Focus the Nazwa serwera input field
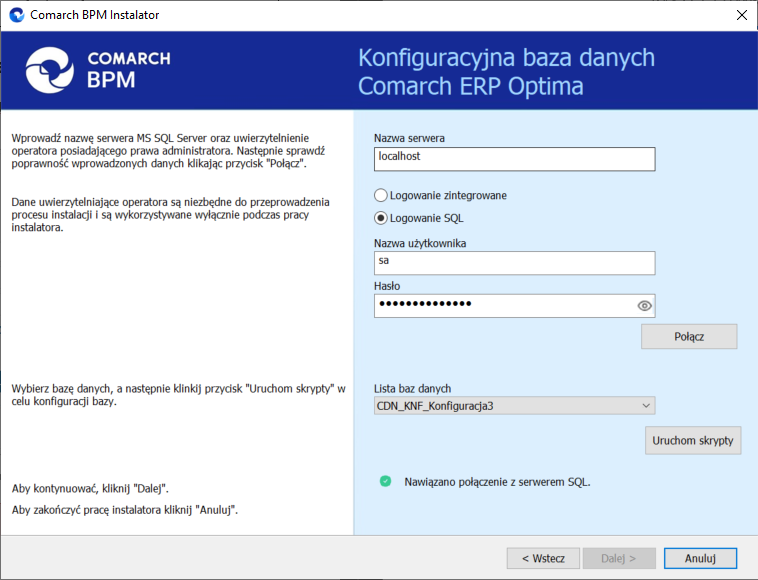Screen dimensions: 758x580 [x=514, y=159]
